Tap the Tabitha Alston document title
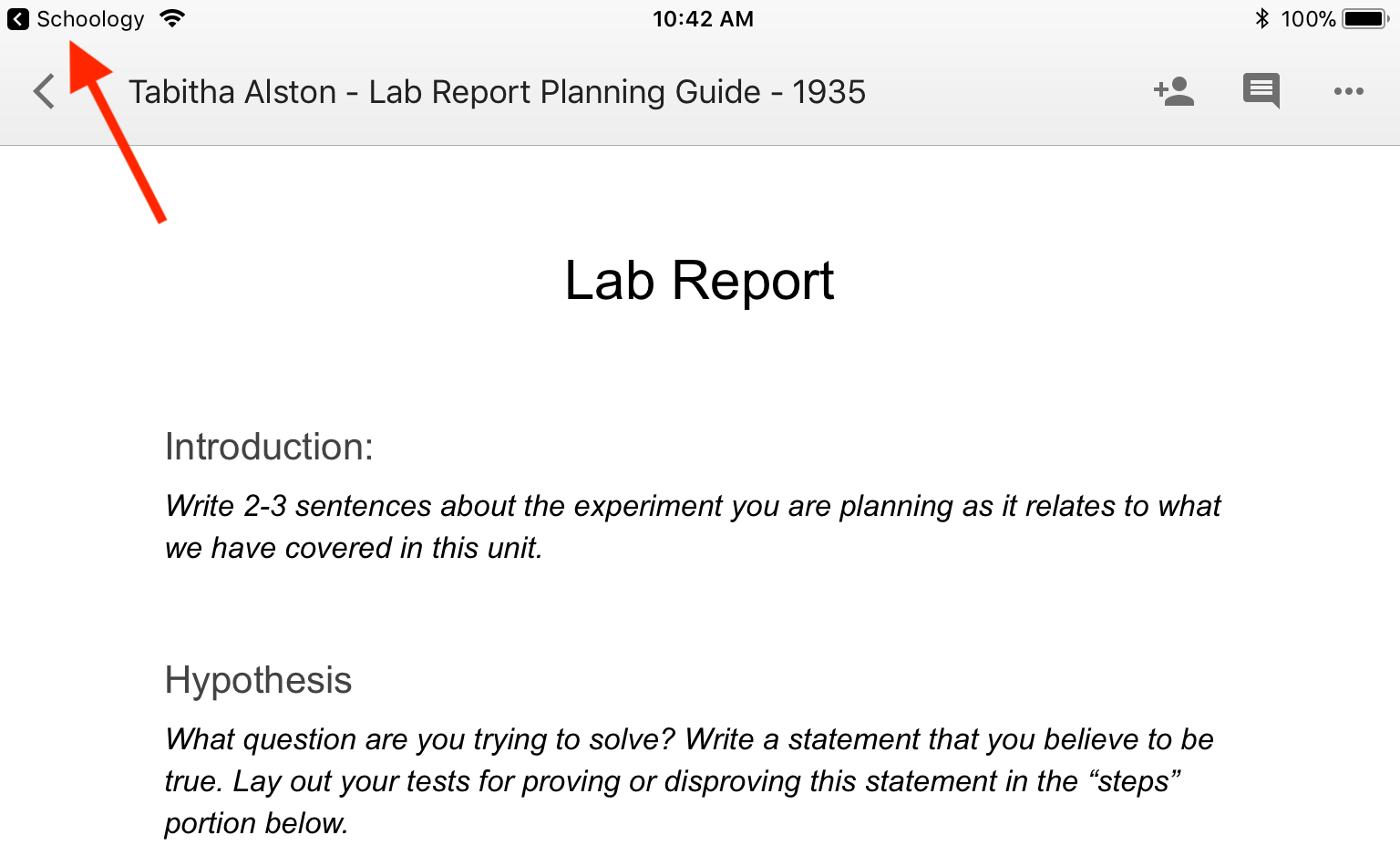Screen dimensions: 1400x866 [497, 92]
